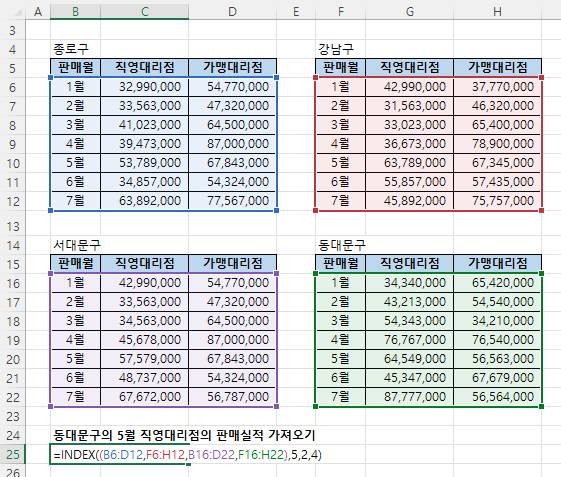Select the cell with 34,563,000

[145, 321]
